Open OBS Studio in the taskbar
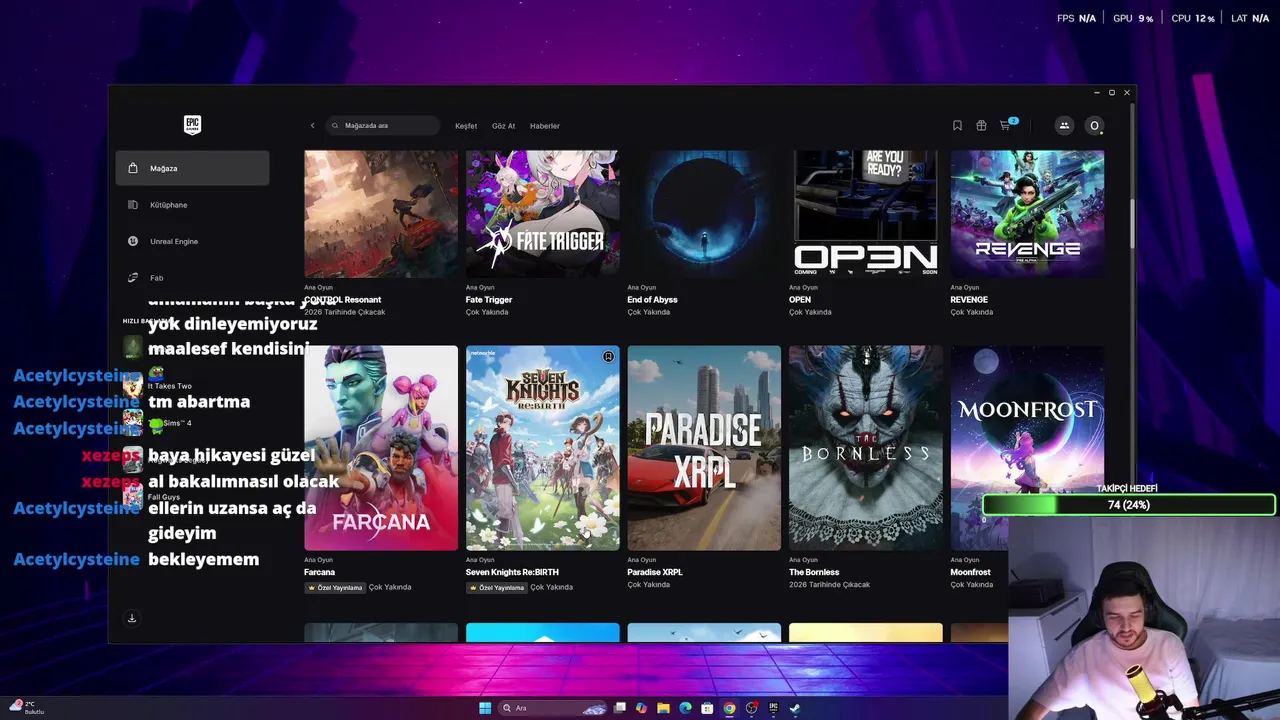Image resolution: width=1280 pixels, height=720 pixels. pos(751,708)
